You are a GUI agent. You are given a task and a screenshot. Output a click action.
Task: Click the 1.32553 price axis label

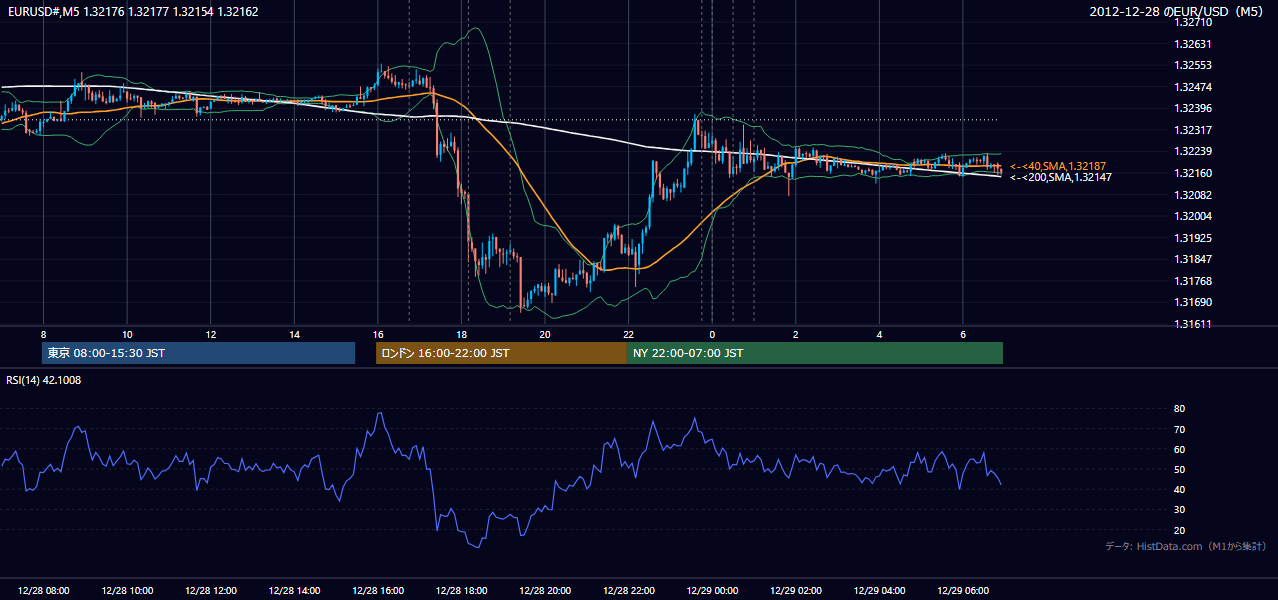click(1194, 65)
